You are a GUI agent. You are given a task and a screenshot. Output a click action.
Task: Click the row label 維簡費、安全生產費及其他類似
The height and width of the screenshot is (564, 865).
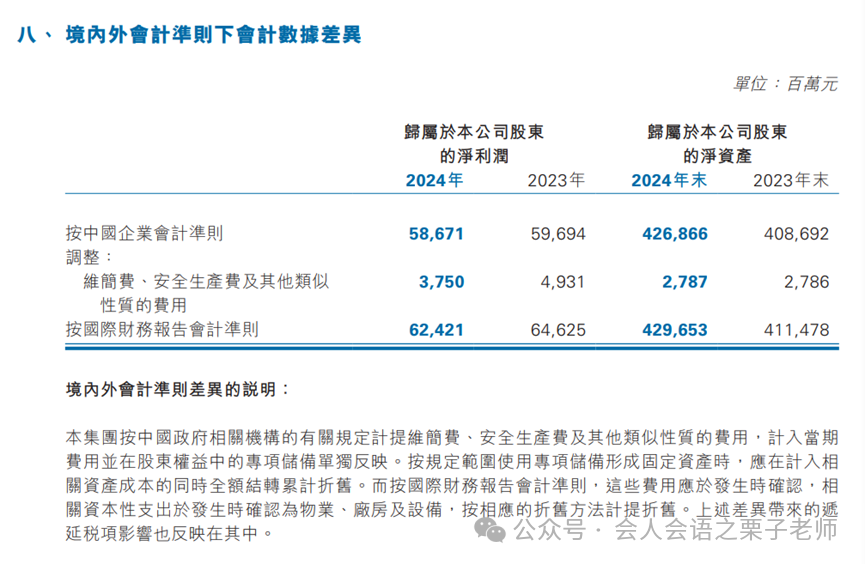coord(206,281)
